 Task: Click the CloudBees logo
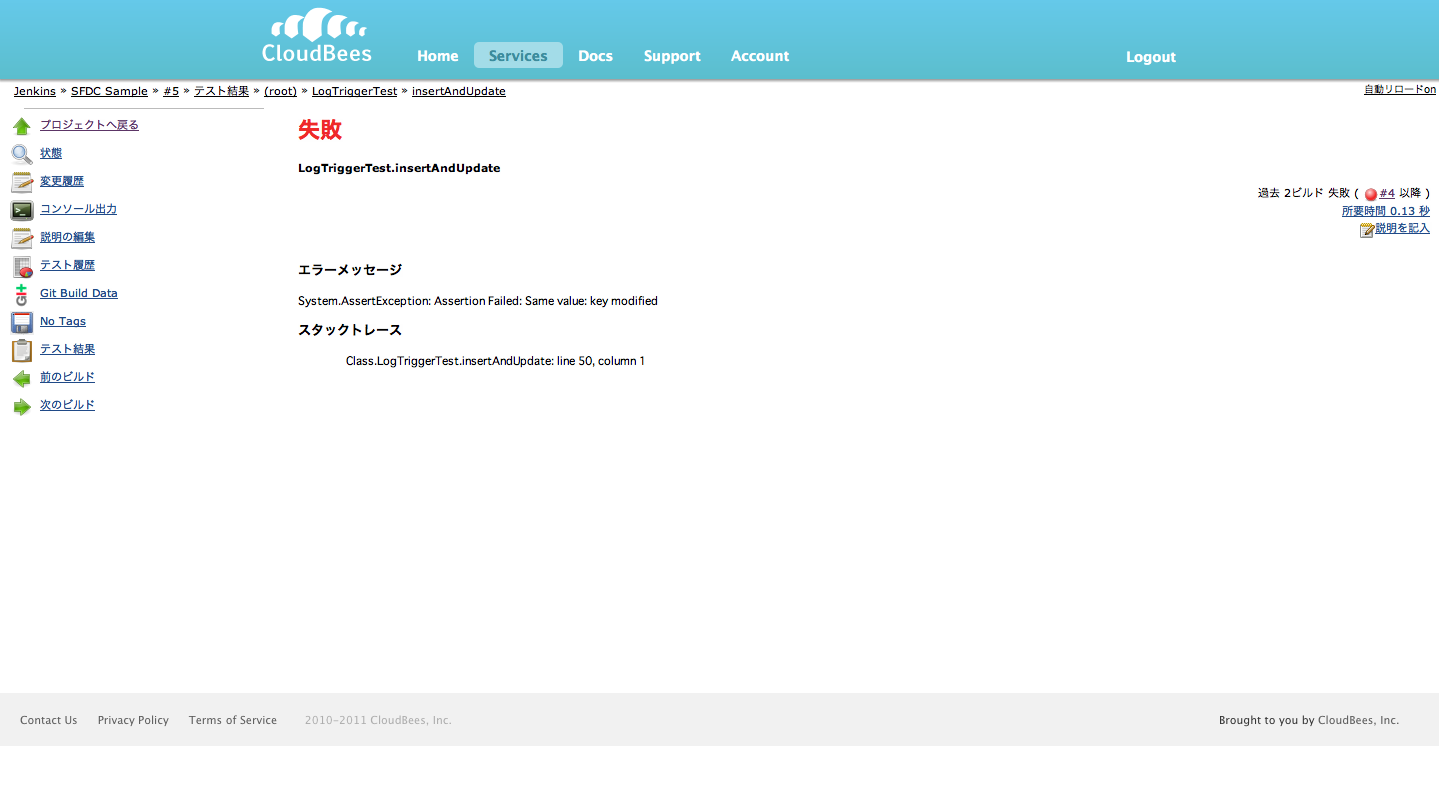click(x=317, y=37)
